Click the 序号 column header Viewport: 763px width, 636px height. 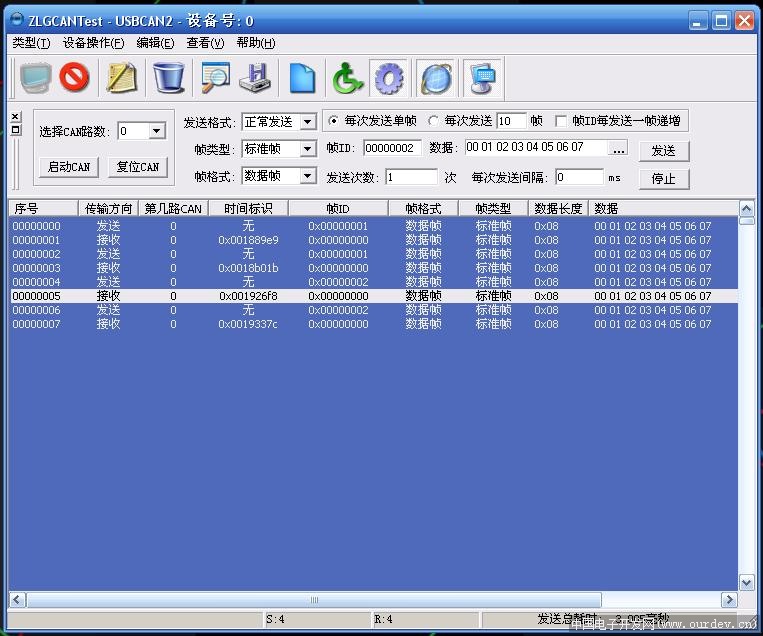point(43,208)
